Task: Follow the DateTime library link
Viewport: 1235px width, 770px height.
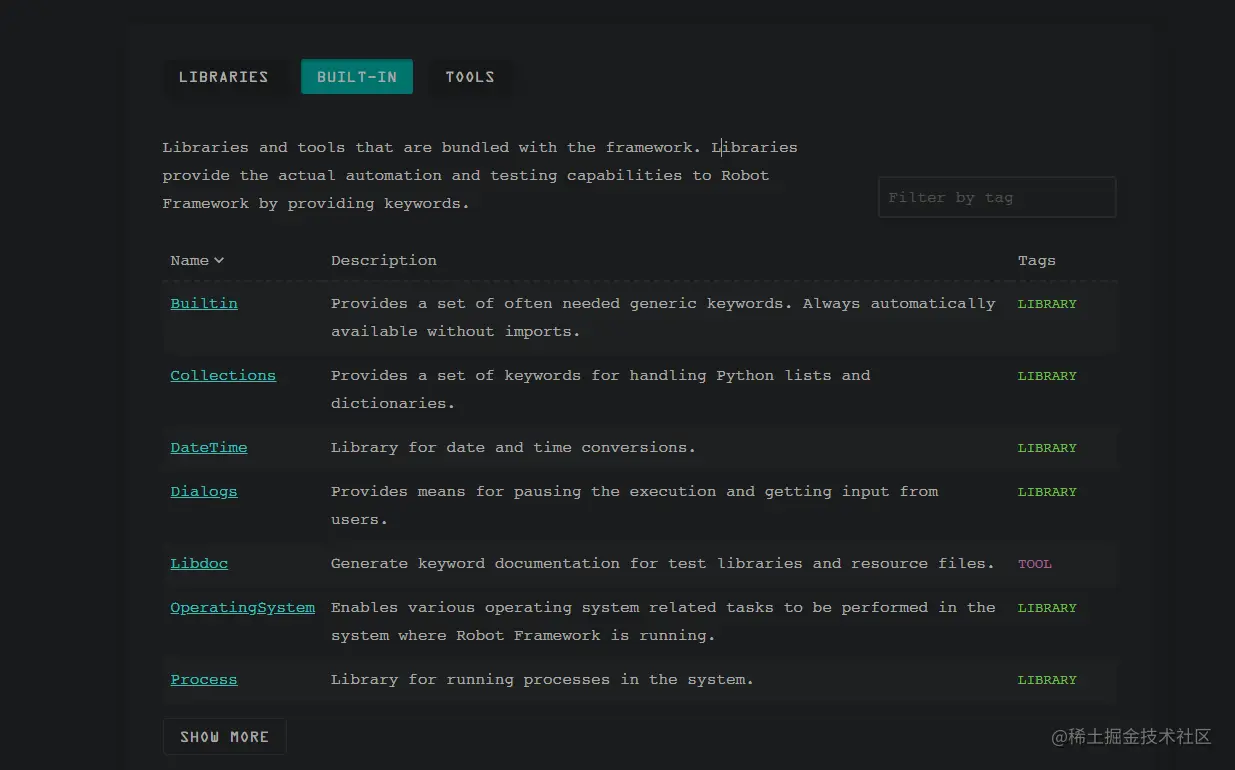Action: click(x=208, y=448)
